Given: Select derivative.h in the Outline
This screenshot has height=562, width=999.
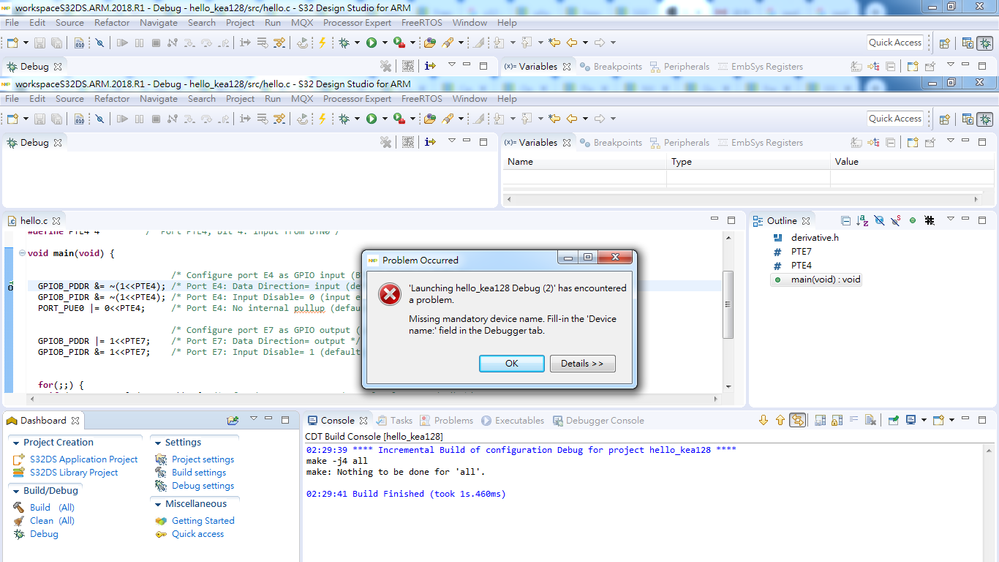Looking at the screenshot, I should coord(815,238).
